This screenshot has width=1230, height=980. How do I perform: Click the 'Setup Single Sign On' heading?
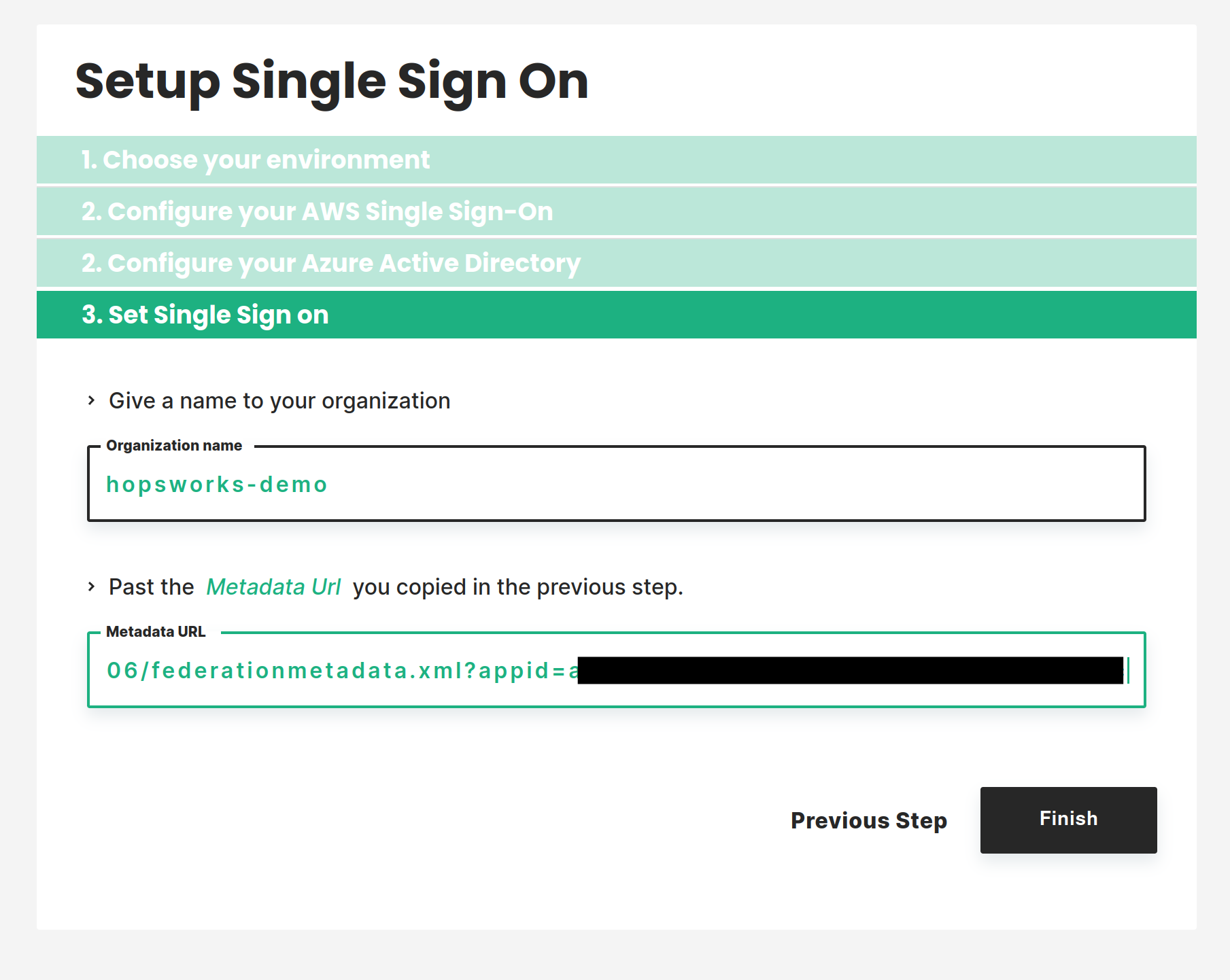click(332, 82)
